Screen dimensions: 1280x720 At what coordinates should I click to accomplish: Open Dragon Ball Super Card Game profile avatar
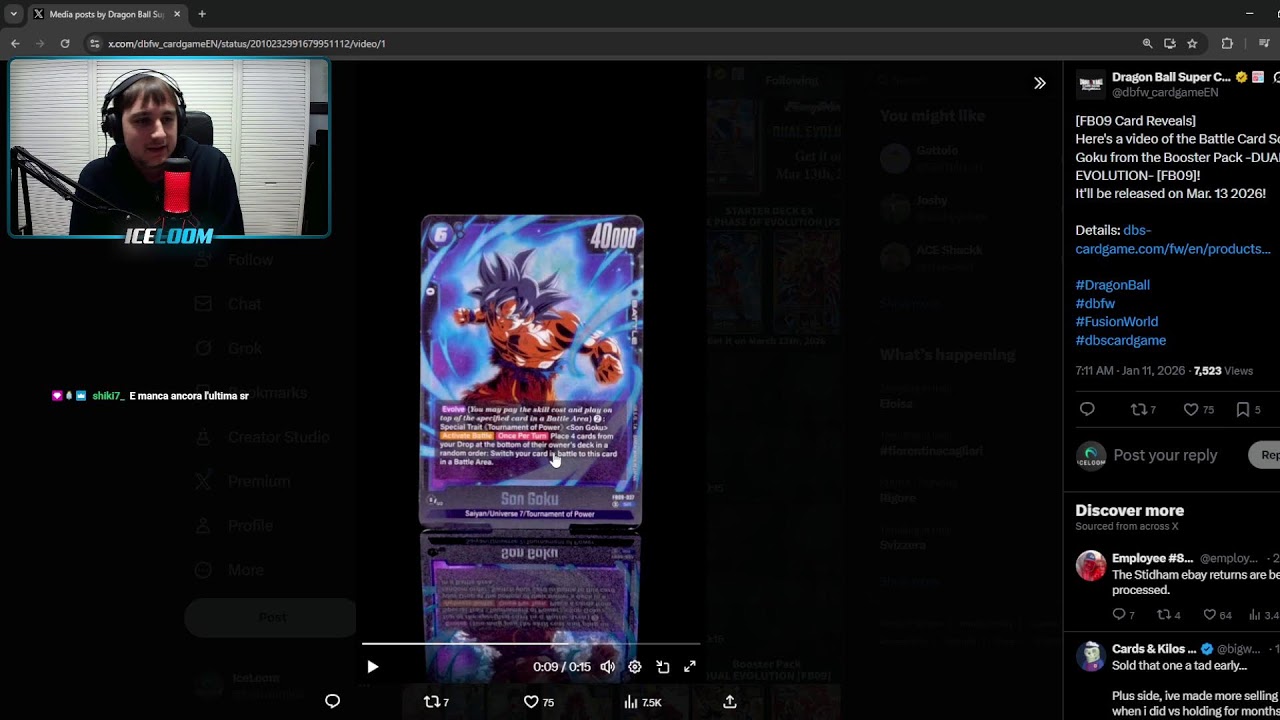[1090, 84]
